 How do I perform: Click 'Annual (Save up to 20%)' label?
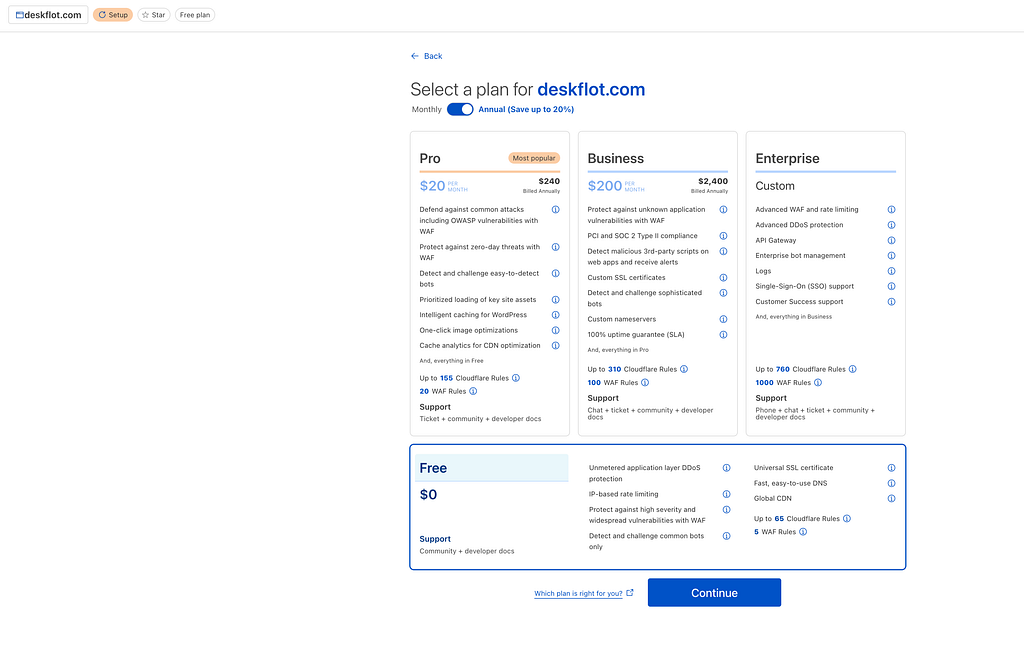point(526,110)
